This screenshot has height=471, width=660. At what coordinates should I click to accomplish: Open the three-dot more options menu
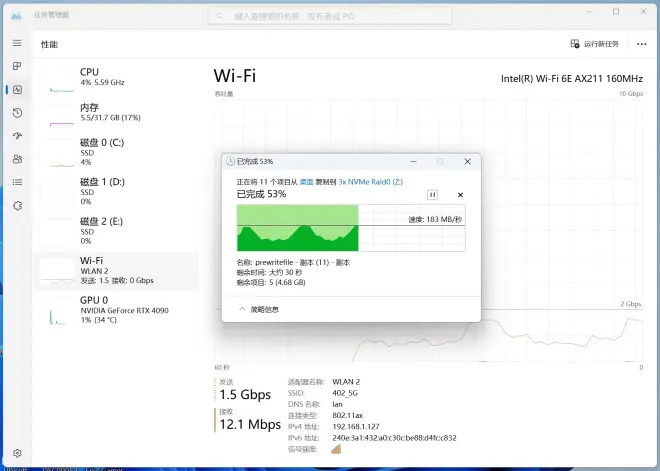pyautogui.click(x=641, y=44)
